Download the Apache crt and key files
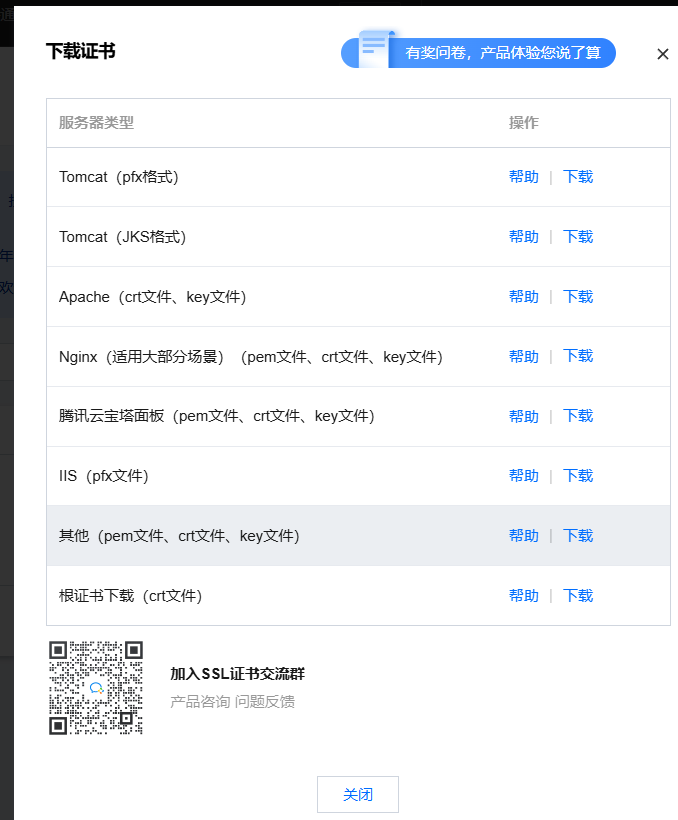This screenshot has width=678, height=820. [578, 297]
